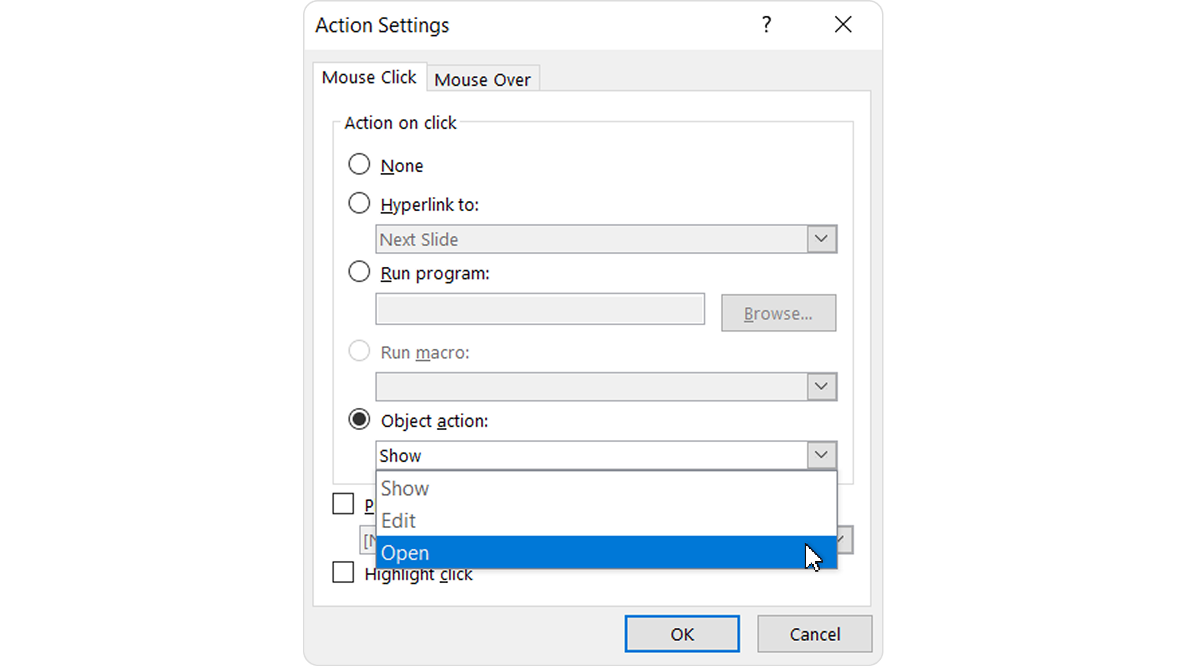Select the Object action radio button
The height and width of the screenshot is (666, 1188).
tap(359, 420)
